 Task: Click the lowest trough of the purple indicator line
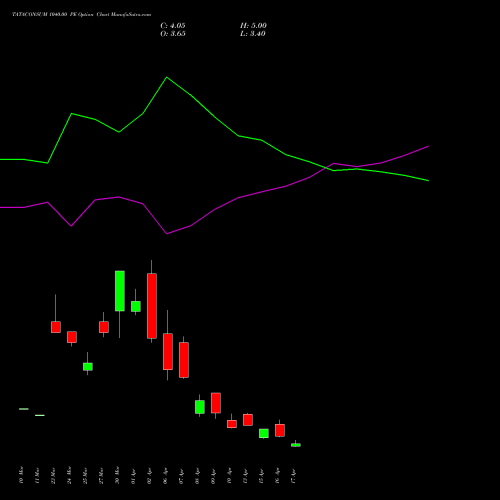[167, 234]
